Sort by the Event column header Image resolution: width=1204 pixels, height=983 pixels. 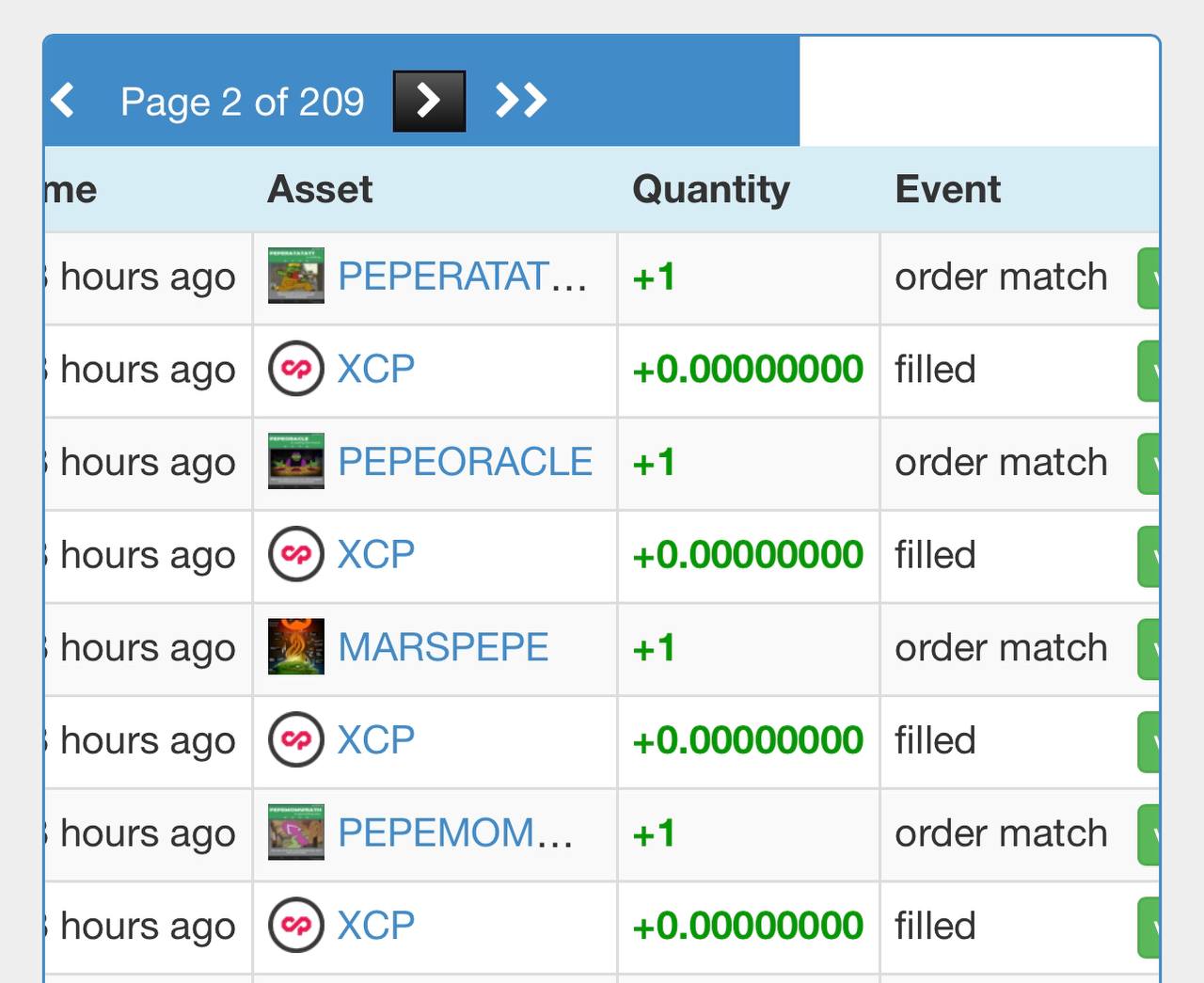(947, 189)
